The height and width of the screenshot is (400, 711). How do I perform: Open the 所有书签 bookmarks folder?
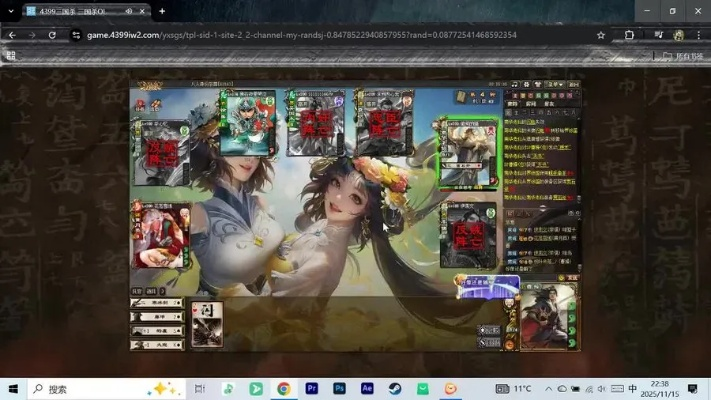[x=683, y=56]
